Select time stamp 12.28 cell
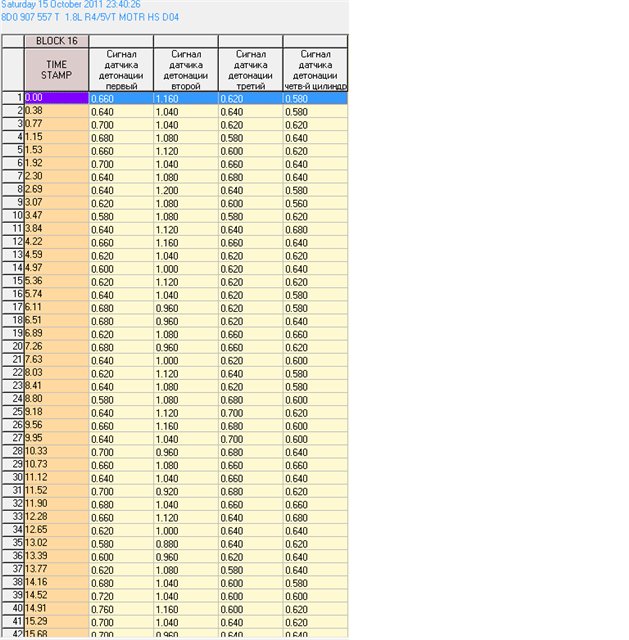 tap(56, 517)
